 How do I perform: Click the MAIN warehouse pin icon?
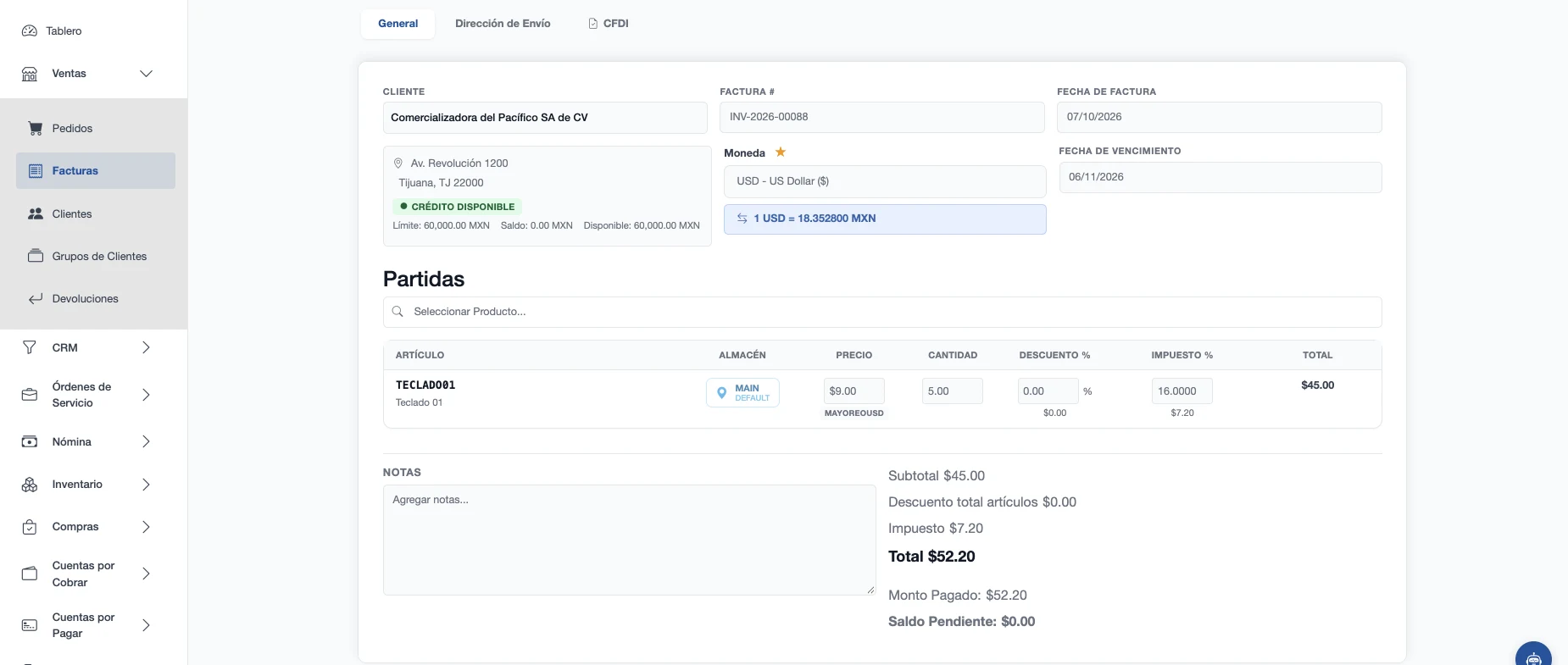[x=722, y=393]
